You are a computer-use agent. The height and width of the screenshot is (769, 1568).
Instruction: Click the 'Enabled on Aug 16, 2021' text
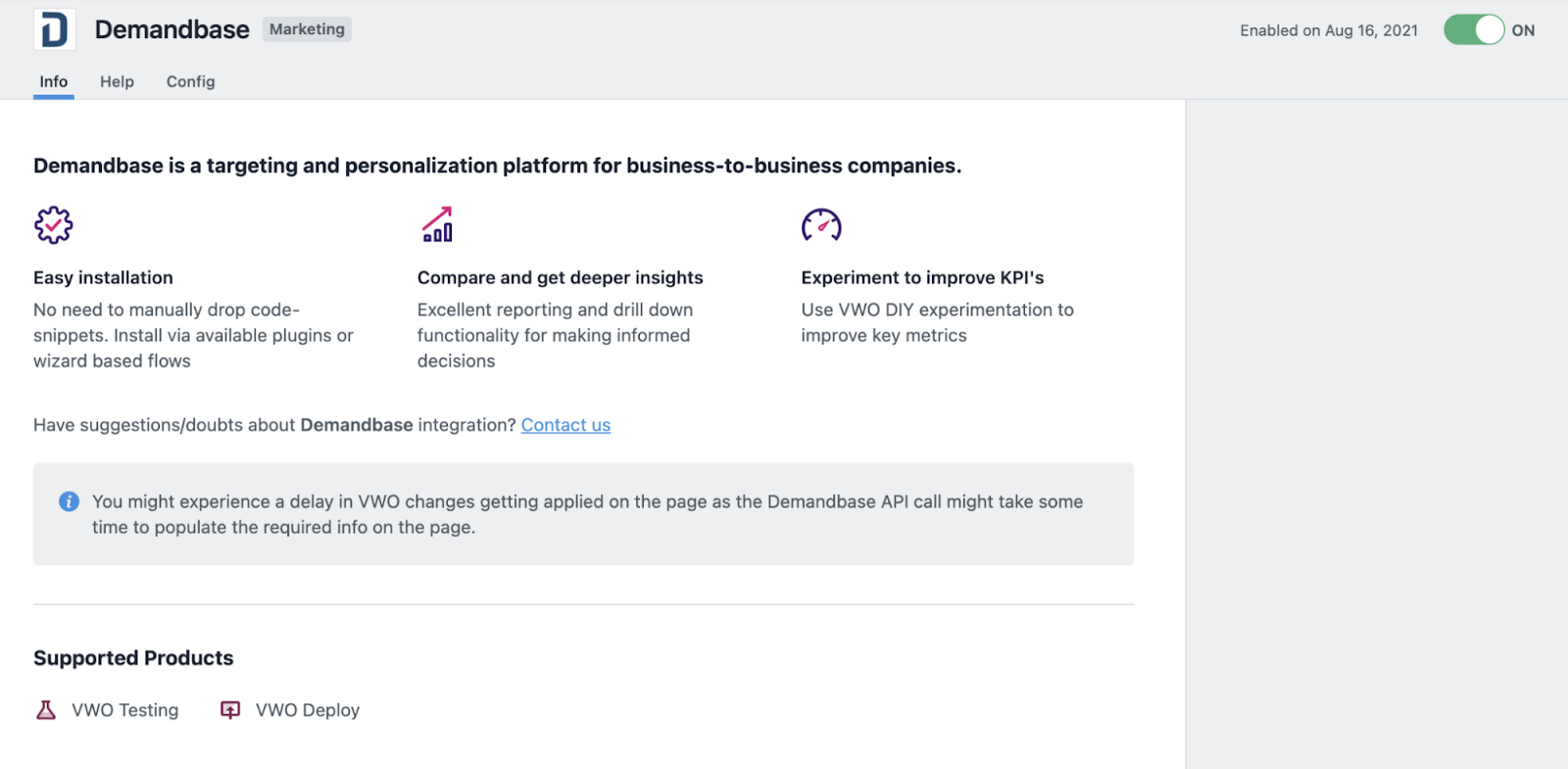(x=1329, y=30)
